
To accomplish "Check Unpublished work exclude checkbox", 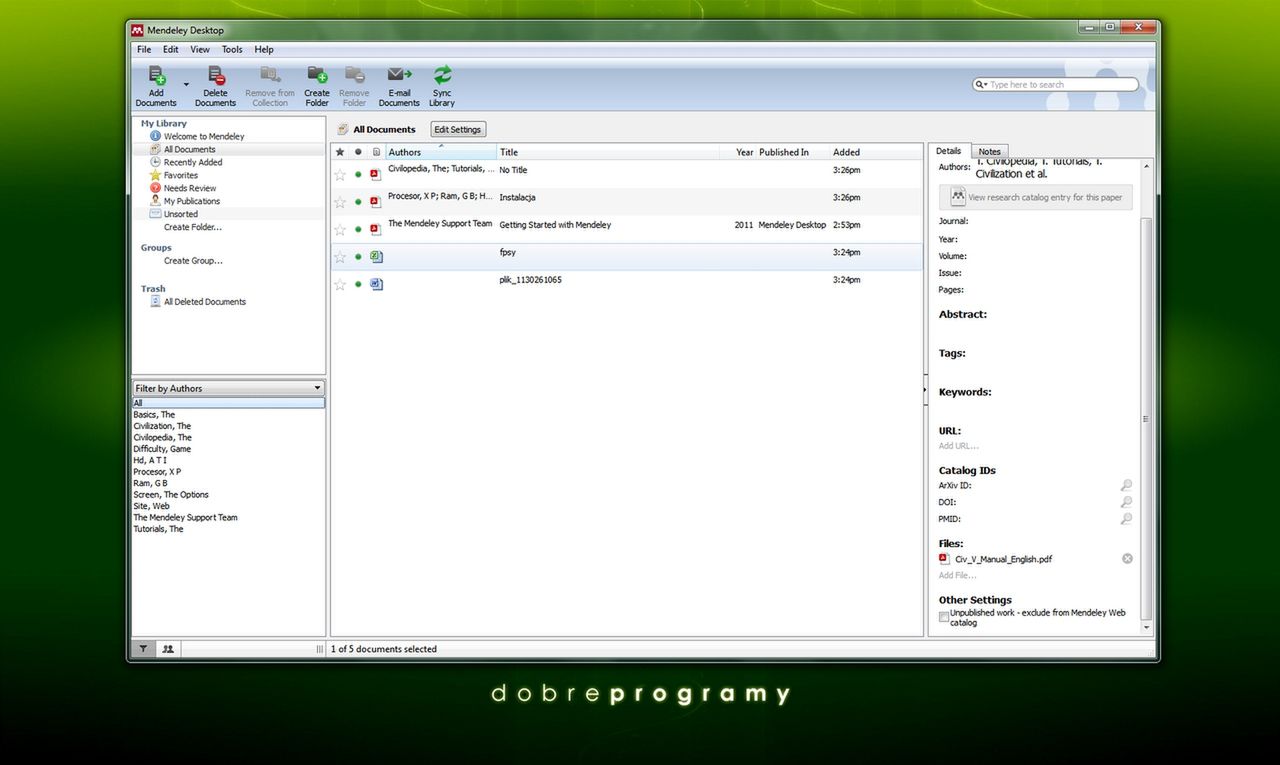I will [x=944, y=617].
